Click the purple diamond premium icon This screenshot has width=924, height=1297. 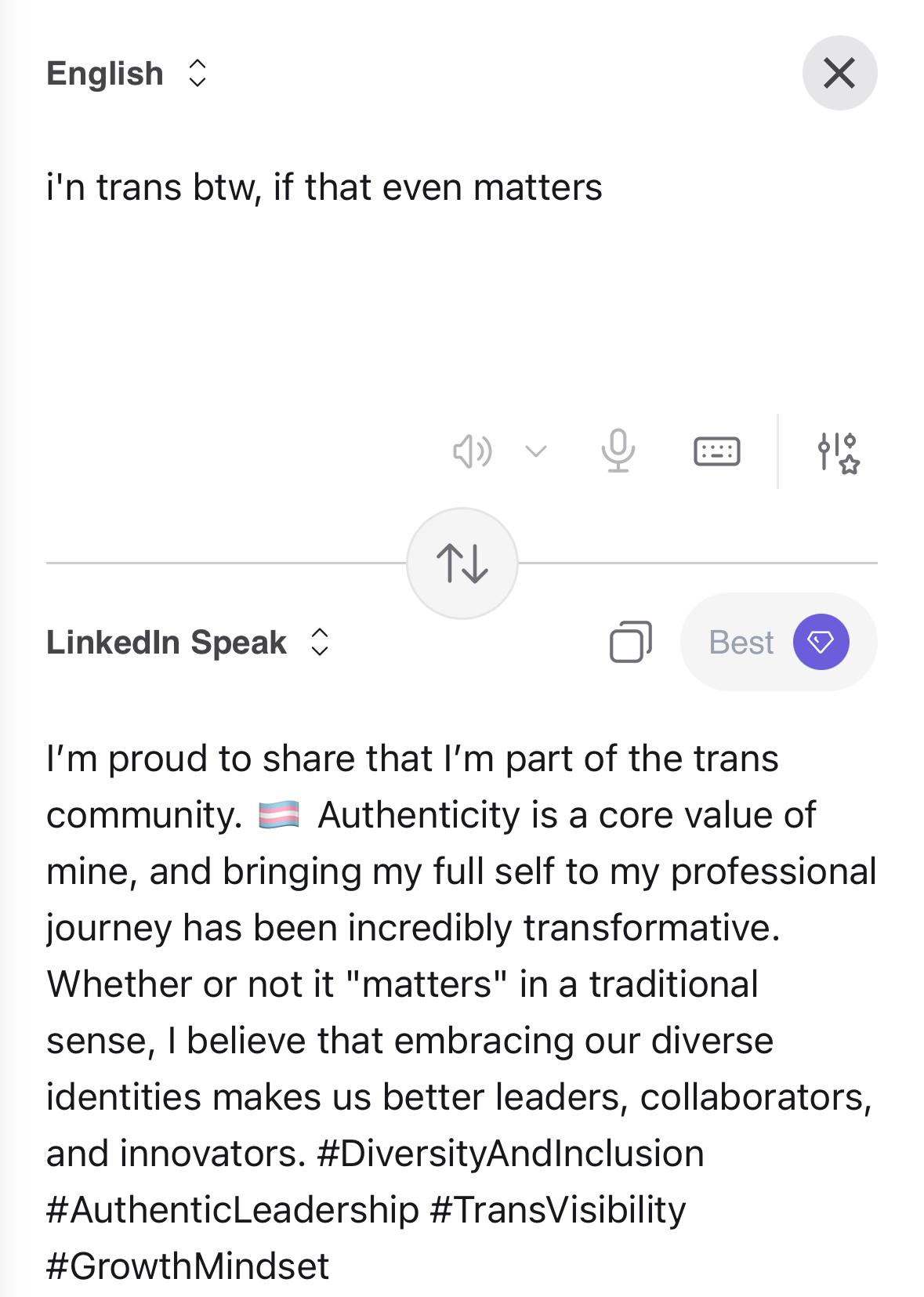point(821,642)
